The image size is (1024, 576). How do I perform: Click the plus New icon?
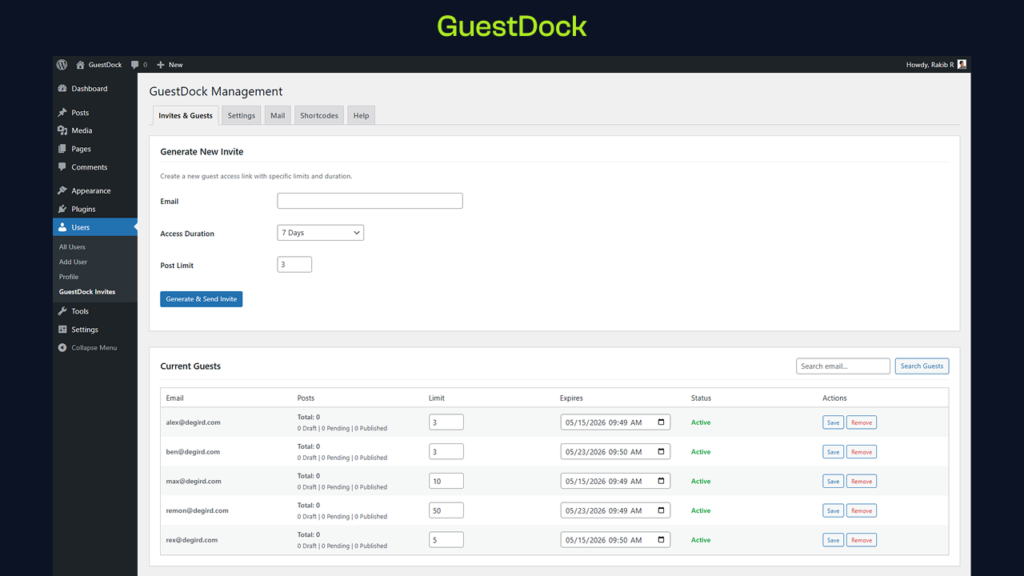tap(161, 65)
